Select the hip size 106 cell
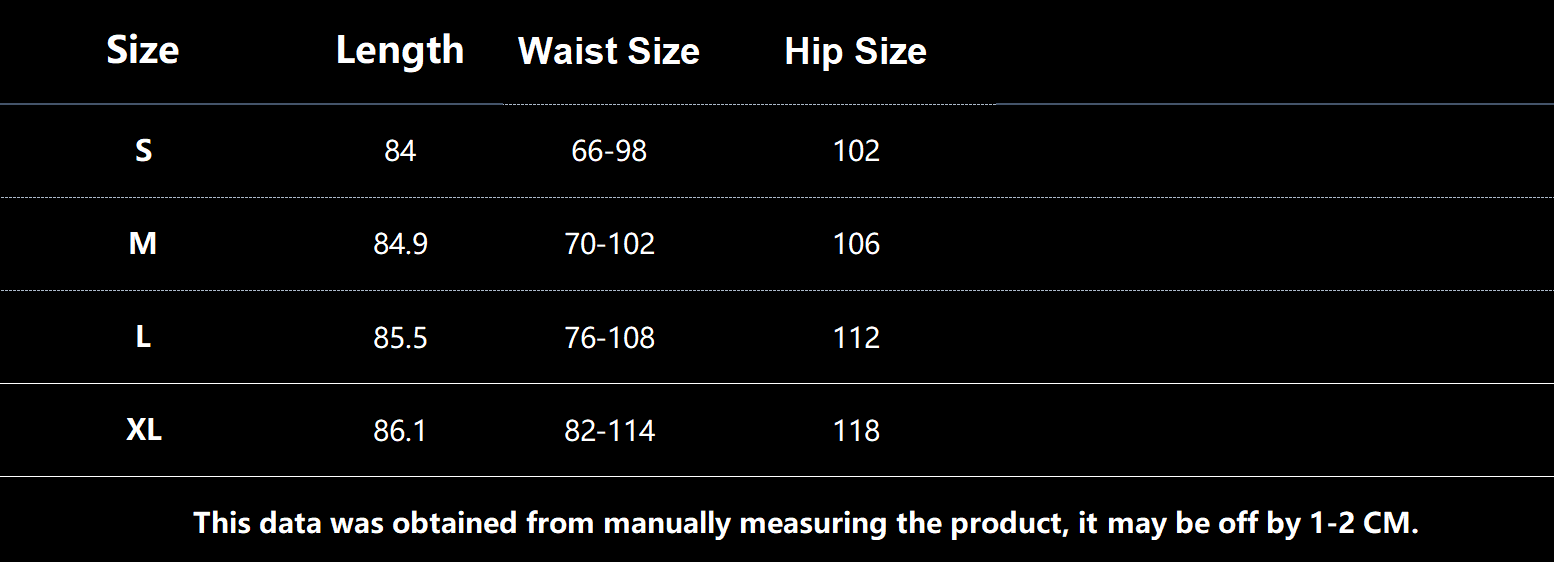 coord(856,244)
